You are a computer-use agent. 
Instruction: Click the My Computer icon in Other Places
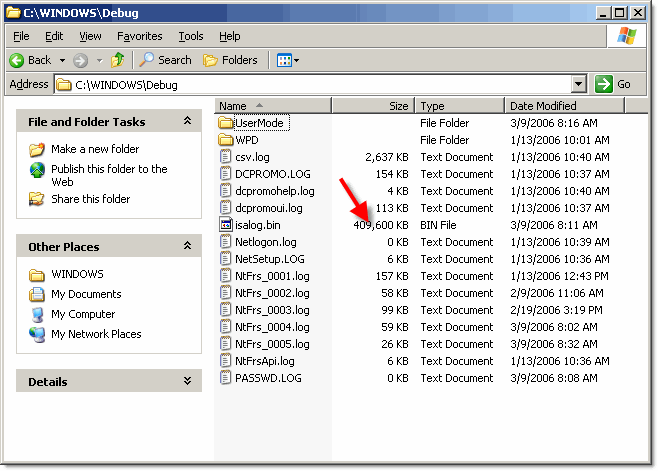(x=37, y=314)
